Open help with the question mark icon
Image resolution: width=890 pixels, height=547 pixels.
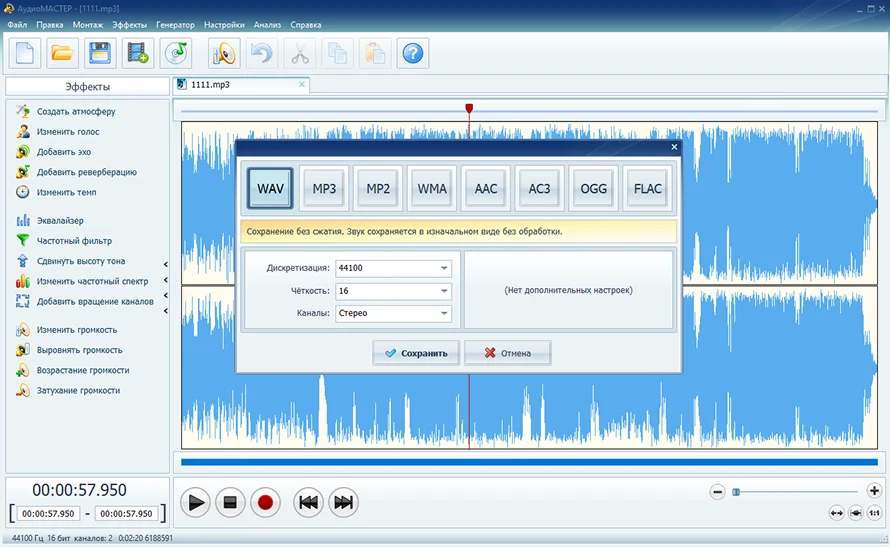click(413, 53)
